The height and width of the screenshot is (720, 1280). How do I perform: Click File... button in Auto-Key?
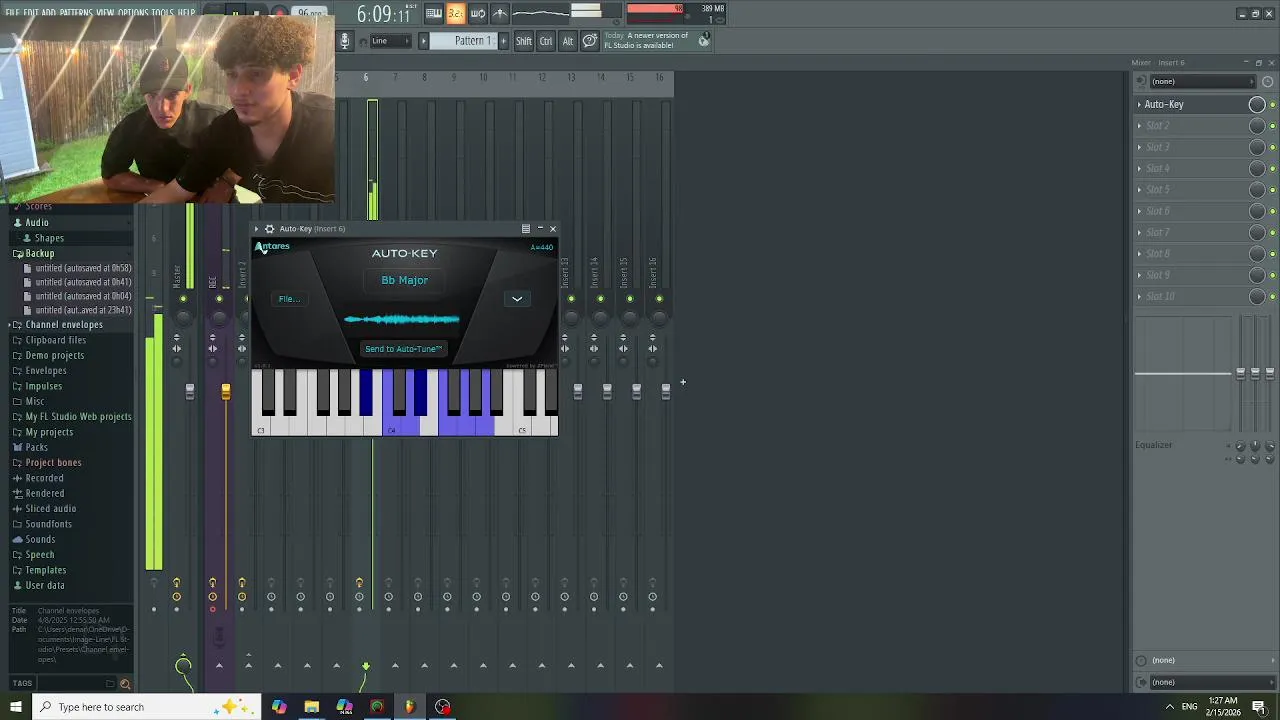pos(289,299)
